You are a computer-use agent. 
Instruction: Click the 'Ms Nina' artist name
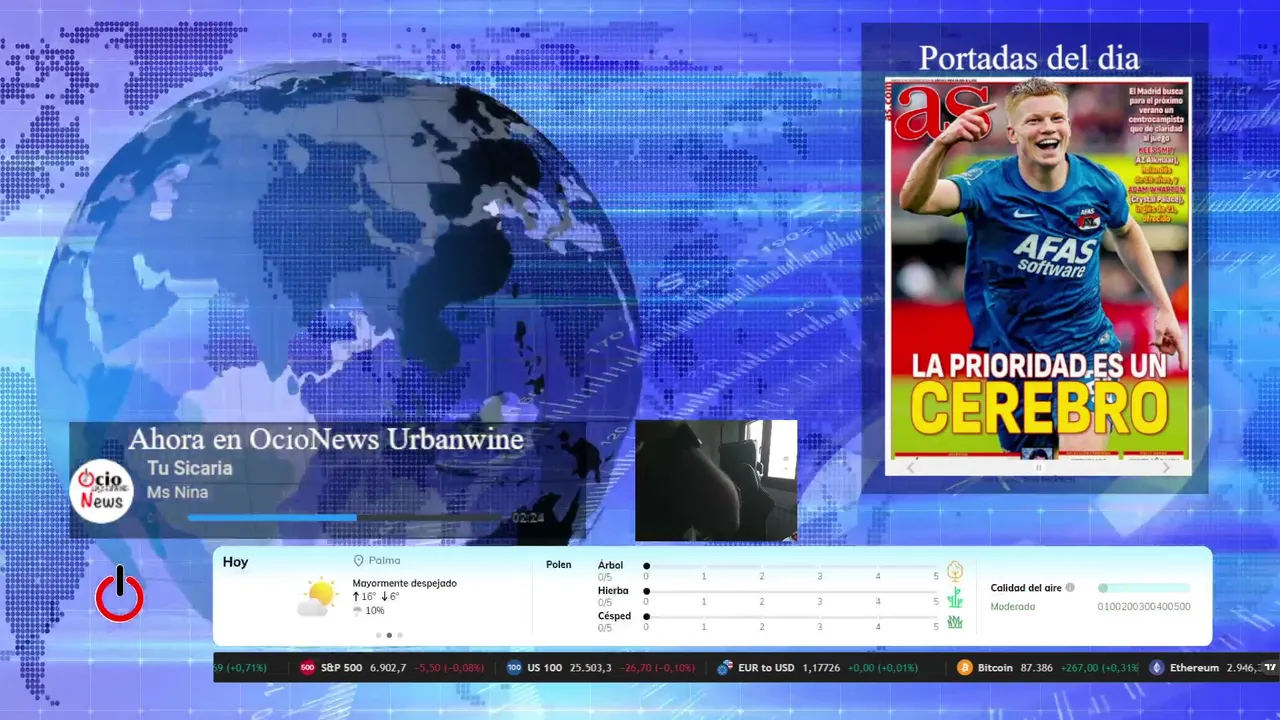click(x=177, y=492)
